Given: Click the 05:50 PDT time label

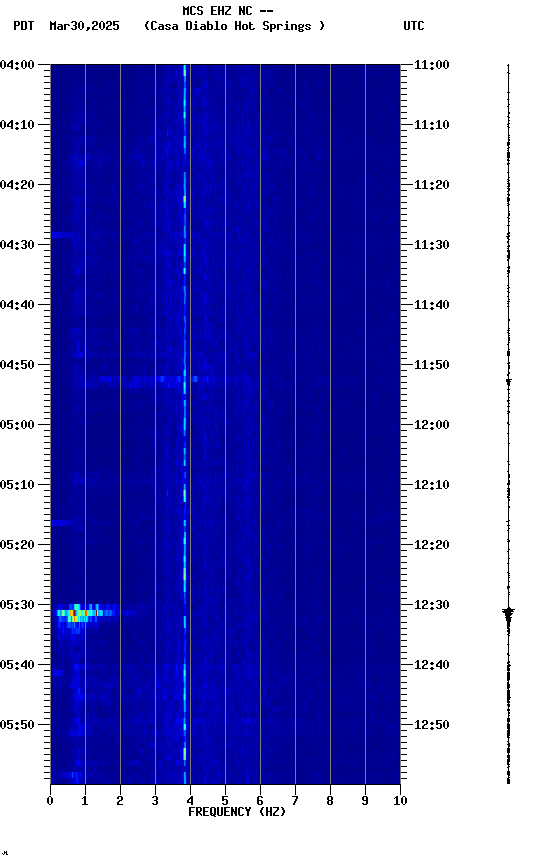Looking at the screenshot, I should click(x=17, y=725).
